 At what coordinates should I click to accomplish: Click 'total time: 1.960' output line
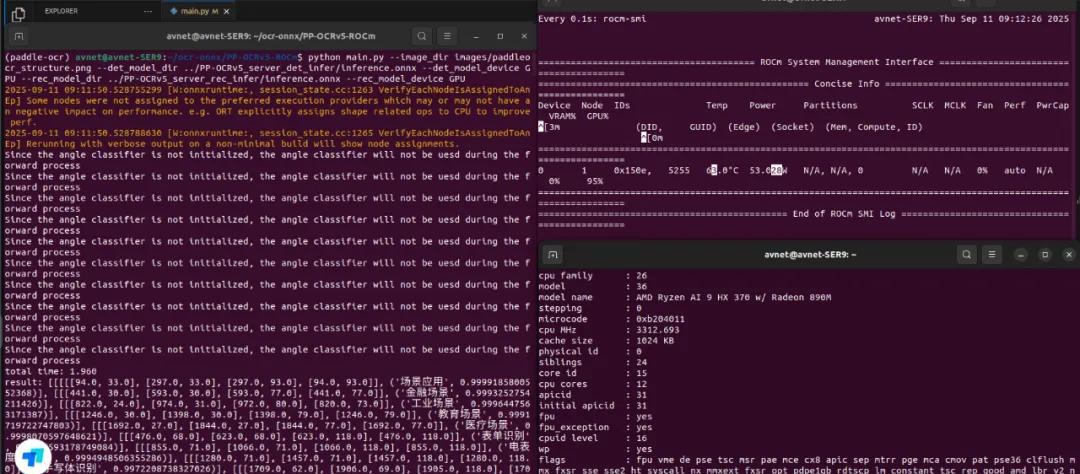point(50,371)
